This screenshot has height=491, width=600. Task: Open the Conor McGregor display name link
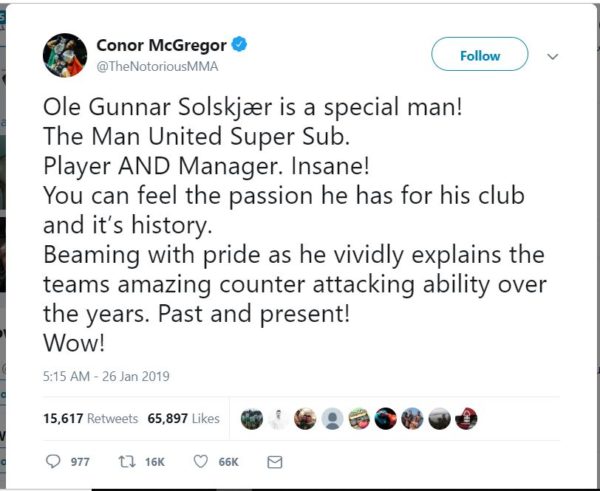click(162, 45)
